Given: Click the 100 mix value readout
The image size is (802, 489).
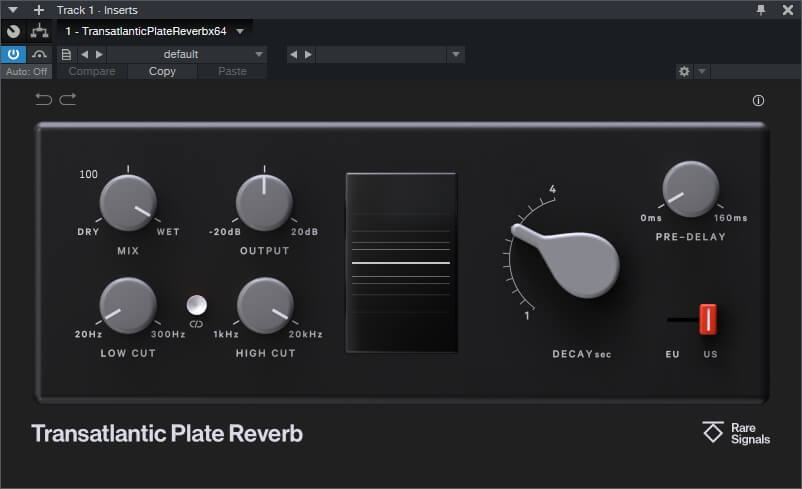Looking at the screenshot, I should 88,174.
